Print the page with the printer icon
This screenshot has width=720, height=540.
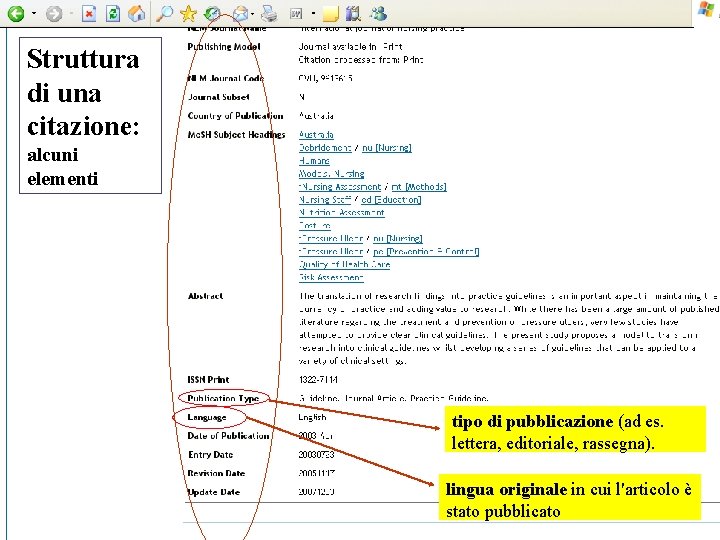click(x=269, y=14)
